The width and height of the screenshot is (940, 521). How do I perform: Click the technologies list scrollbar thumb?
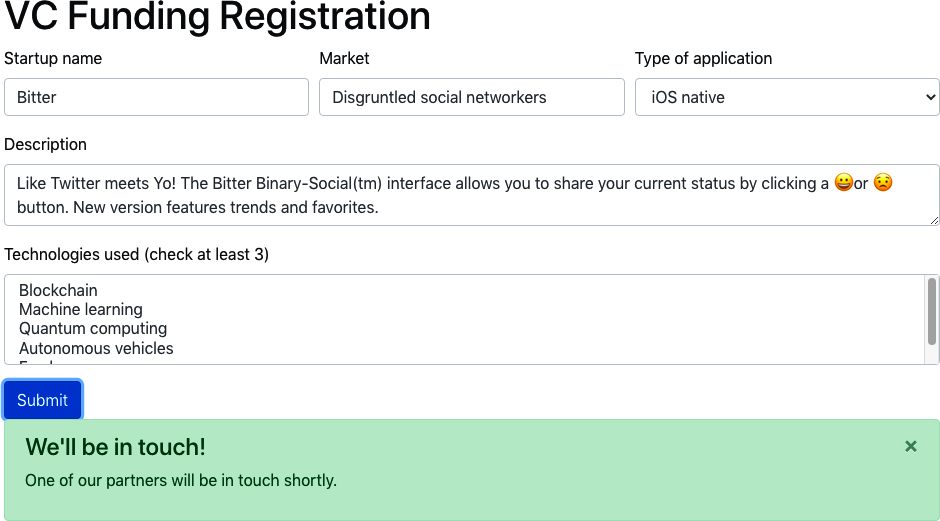[x=932, y=308]
